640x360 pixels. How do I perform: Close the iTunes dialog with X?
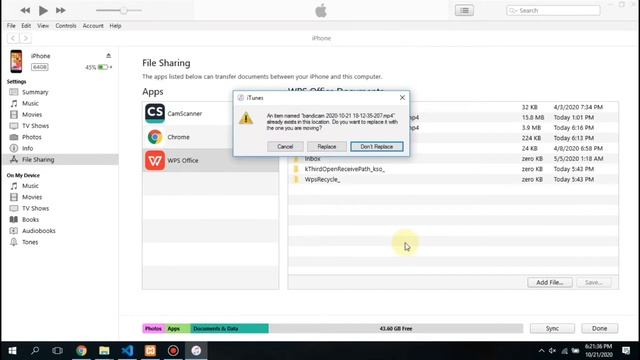coord(402,98)
